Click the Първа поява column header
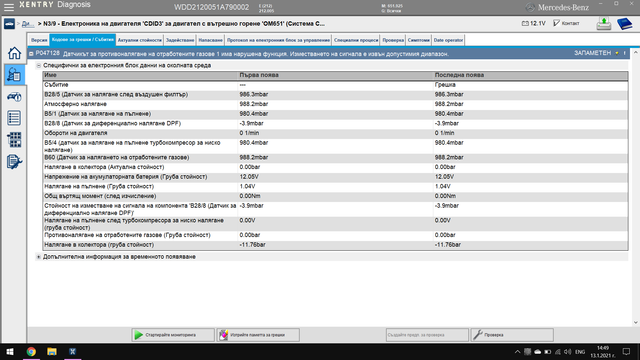This screenshot has height=360, width=640. click(336, 75)
